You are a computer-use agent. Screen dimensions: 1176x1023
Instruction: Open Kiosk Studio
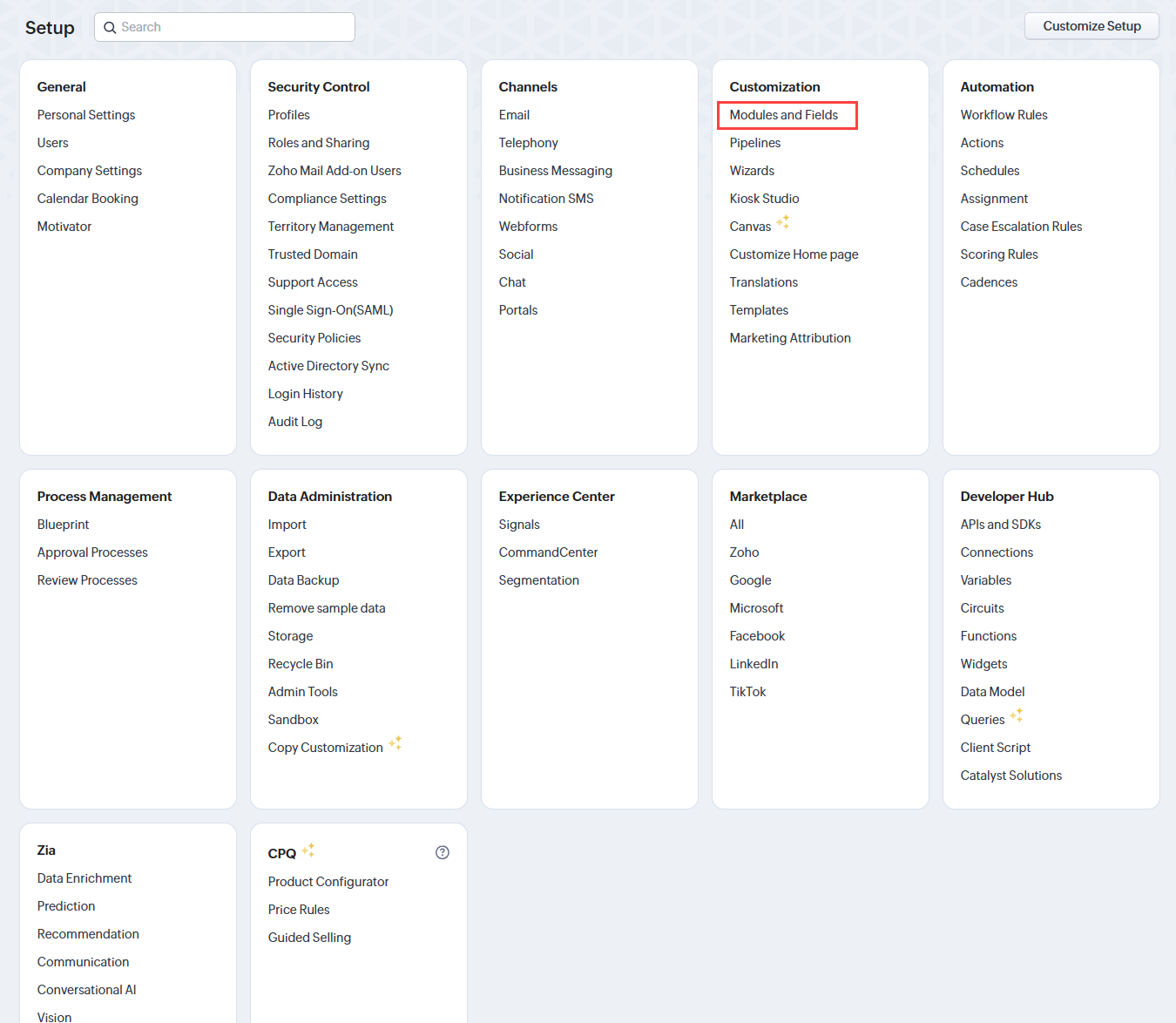coord(765,199)
